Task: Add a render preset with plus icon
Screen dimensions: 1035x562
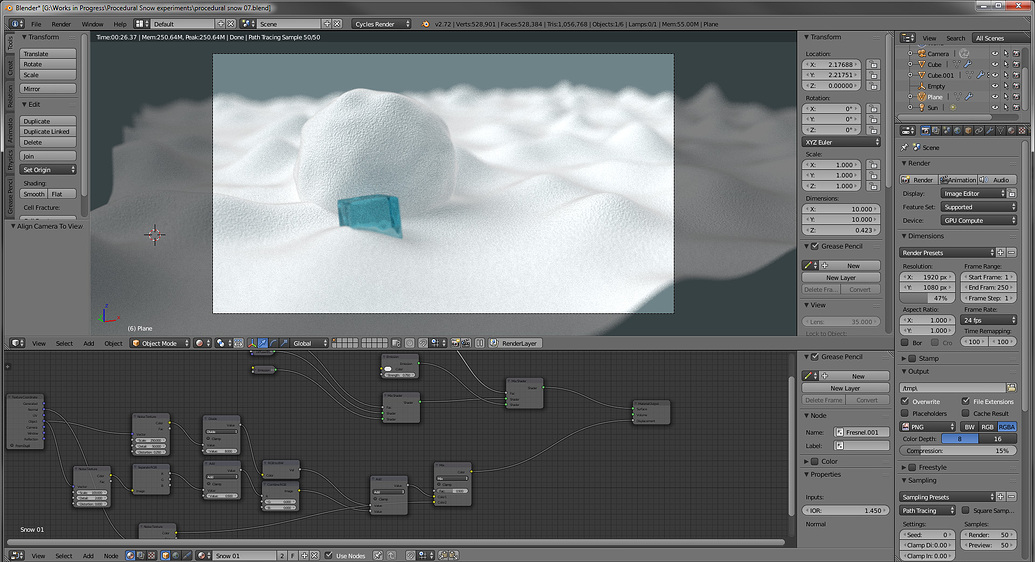Action: pos(1001,252)
